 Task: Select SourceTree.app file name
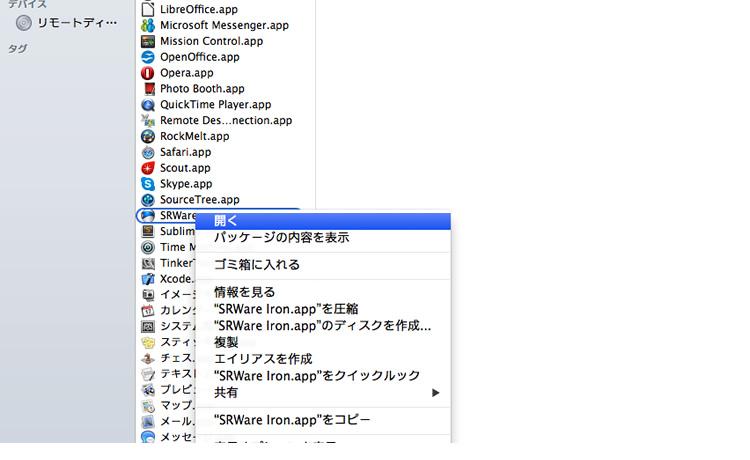(x=199, y=200)
